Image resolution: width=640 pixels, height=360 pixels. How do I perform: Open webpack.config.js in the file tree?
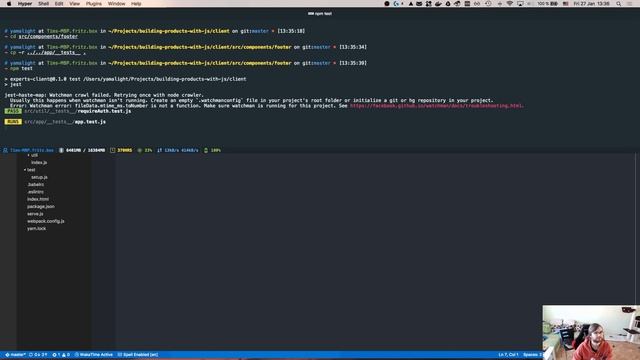[46, 221]
